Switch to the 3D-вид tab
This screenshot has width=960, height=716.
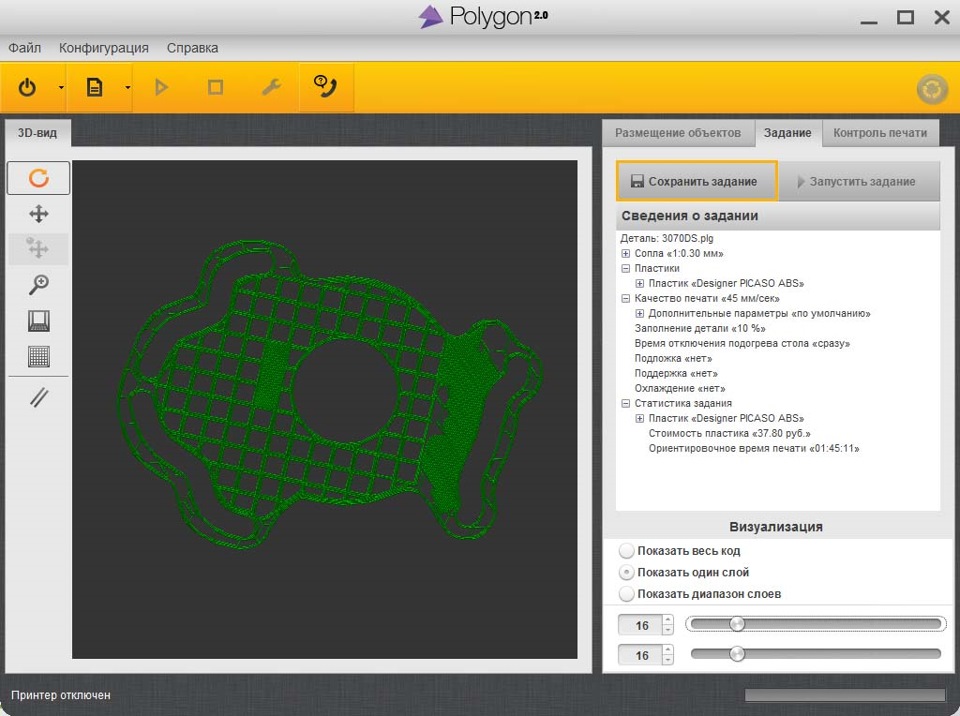coord(37,133)
